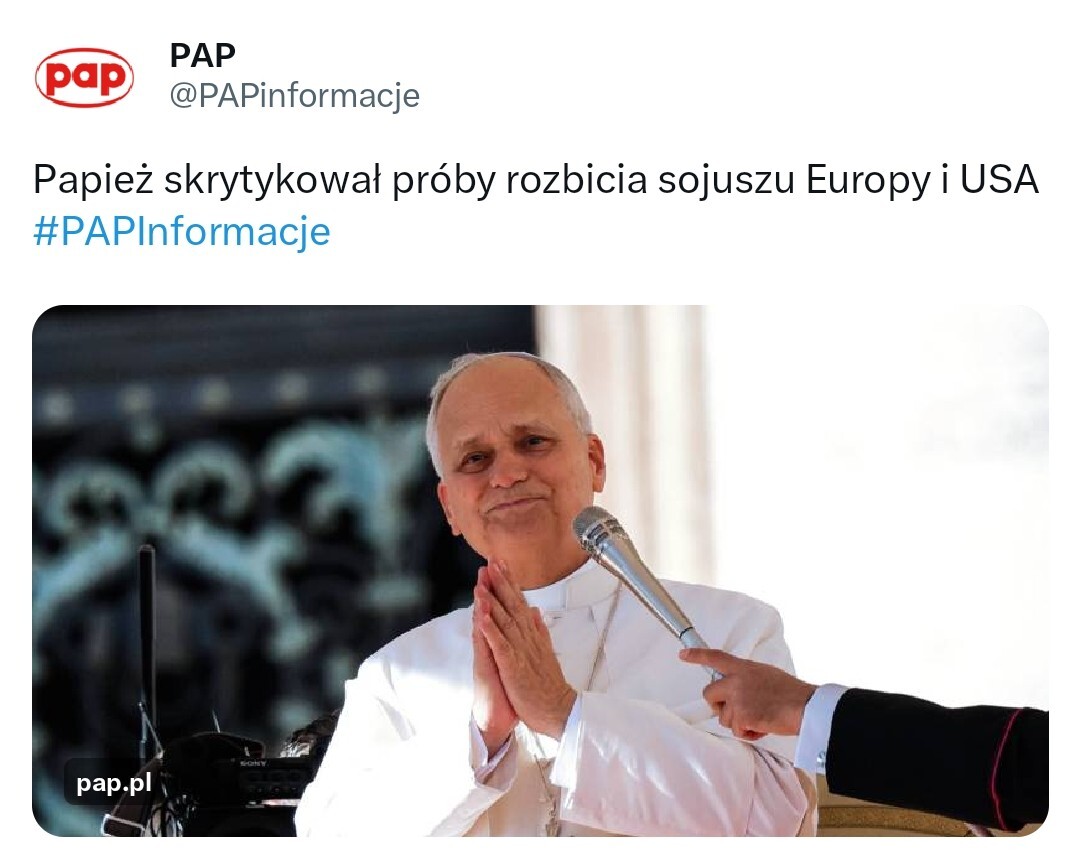The image size is (1080, 865).
Task: Follow the #PAPInformacje hashtag
Action: [x=182, y=231]
